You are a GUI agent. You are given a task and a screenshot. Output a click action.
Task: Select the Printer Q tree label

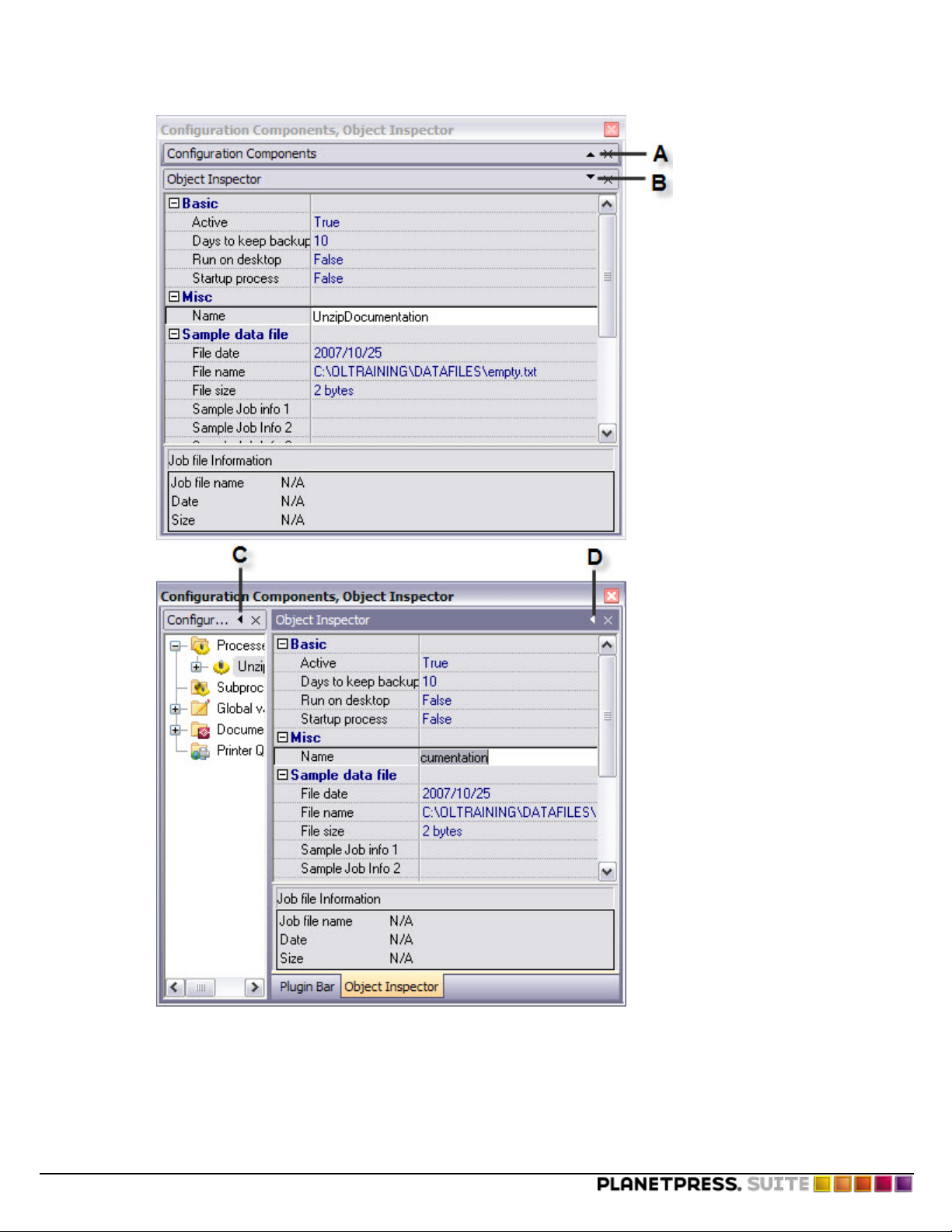[x=240, y=751]
